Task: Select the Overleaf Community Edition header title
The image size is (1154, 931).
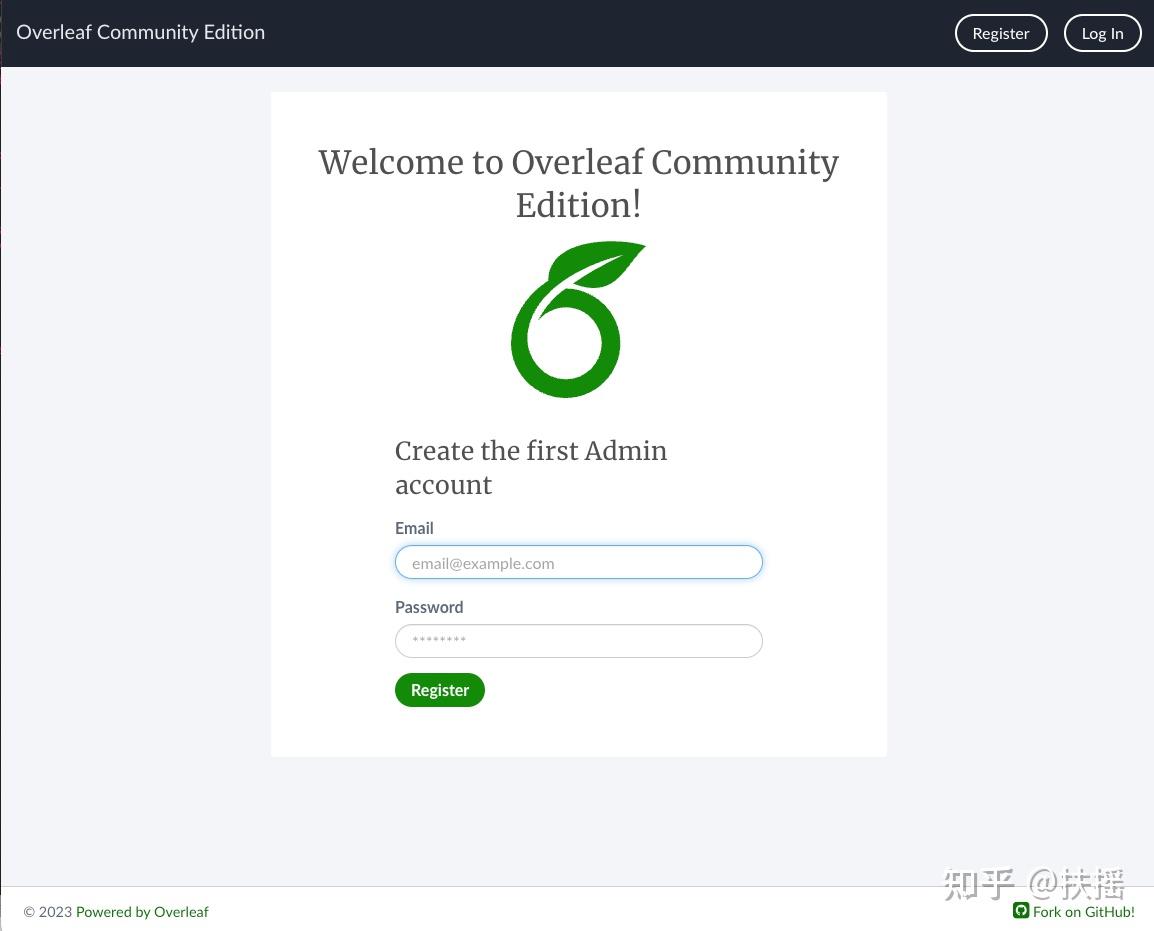Action: pos(140,31)
